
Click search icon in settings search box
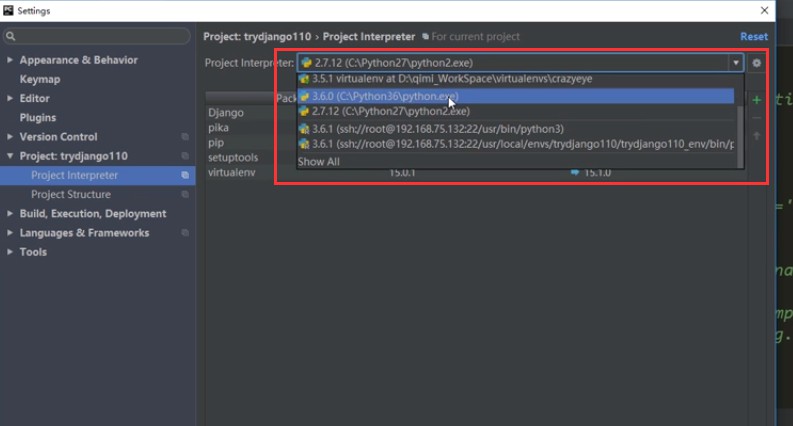11,36
